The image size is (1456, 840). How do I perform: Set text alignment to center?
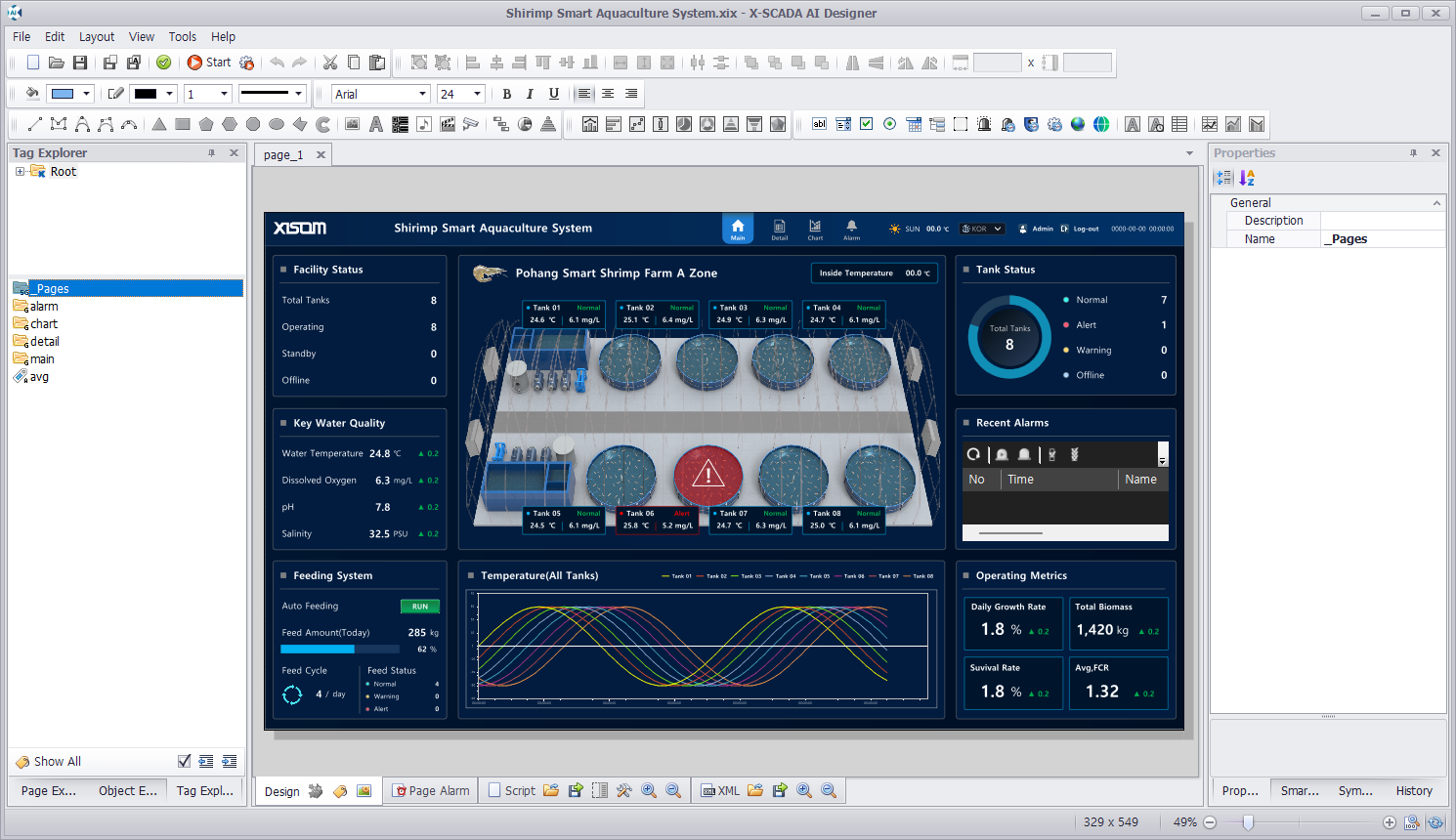pyautogui.click(x=608, y=94)
